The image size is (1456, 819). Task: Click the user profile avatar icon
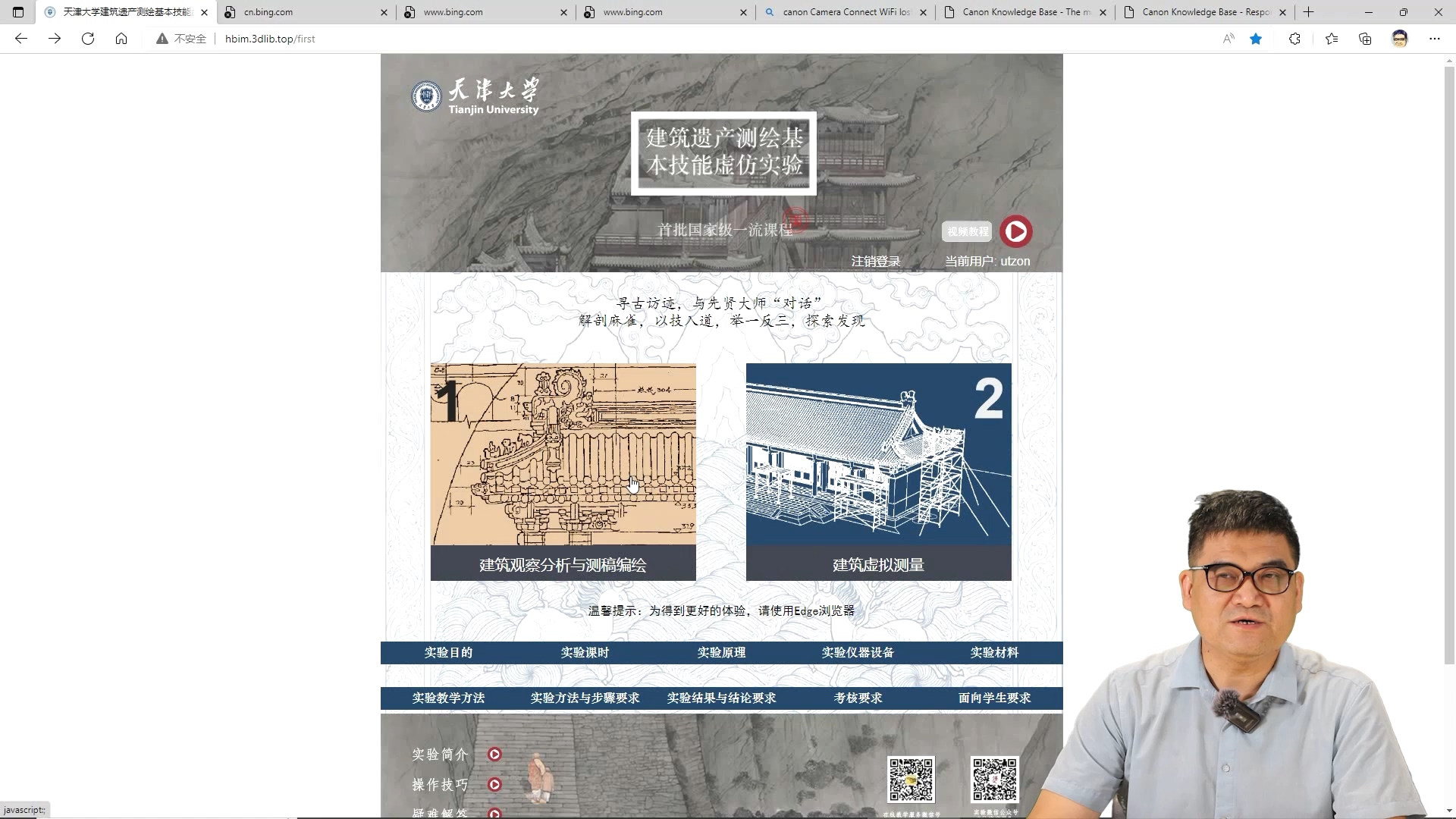[x=1399, y=39]
